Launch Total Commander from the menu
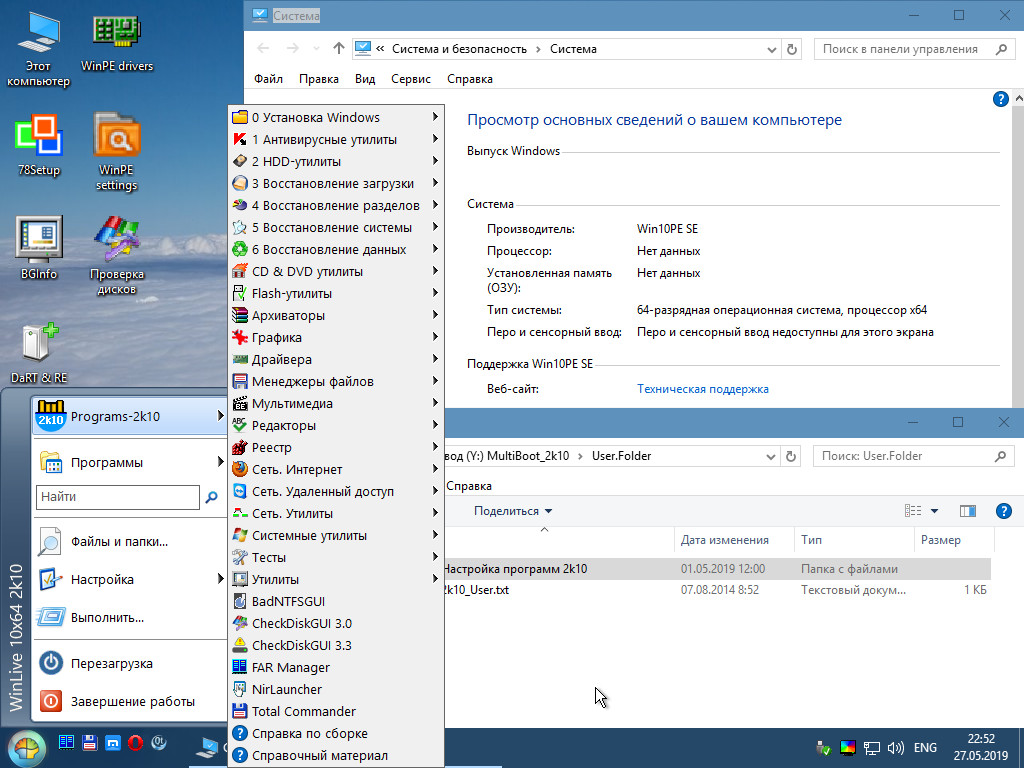 click(303, 711)
